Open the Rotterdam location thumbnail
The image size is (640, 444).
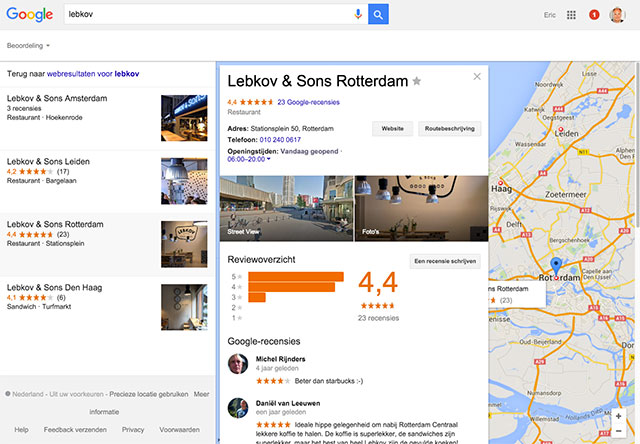(x=184, y=244)
